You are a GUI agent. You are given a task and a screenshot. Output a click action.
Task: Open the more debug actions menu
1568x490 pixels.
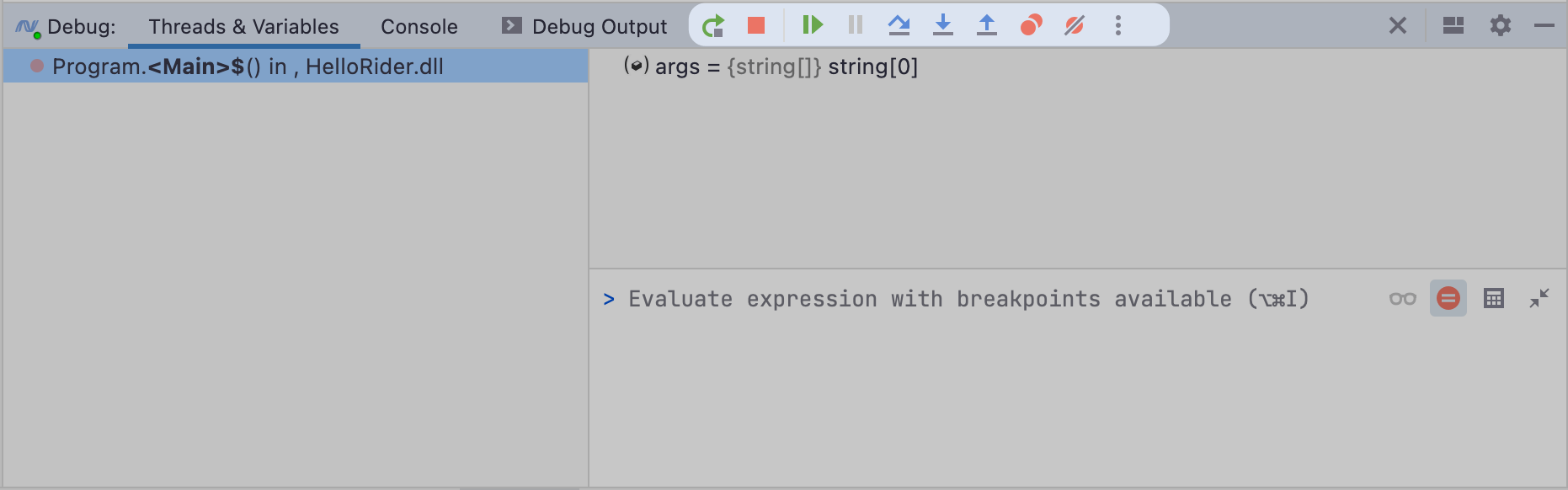(x=1118, y=24)
